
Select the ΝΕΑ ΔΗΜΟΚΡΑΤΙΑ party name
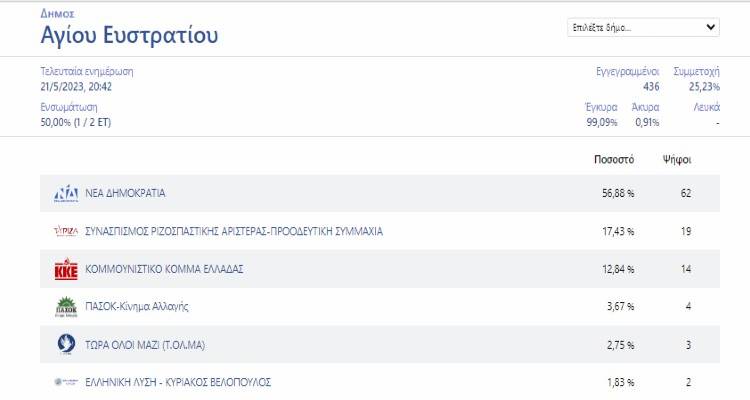pos(125,193)
